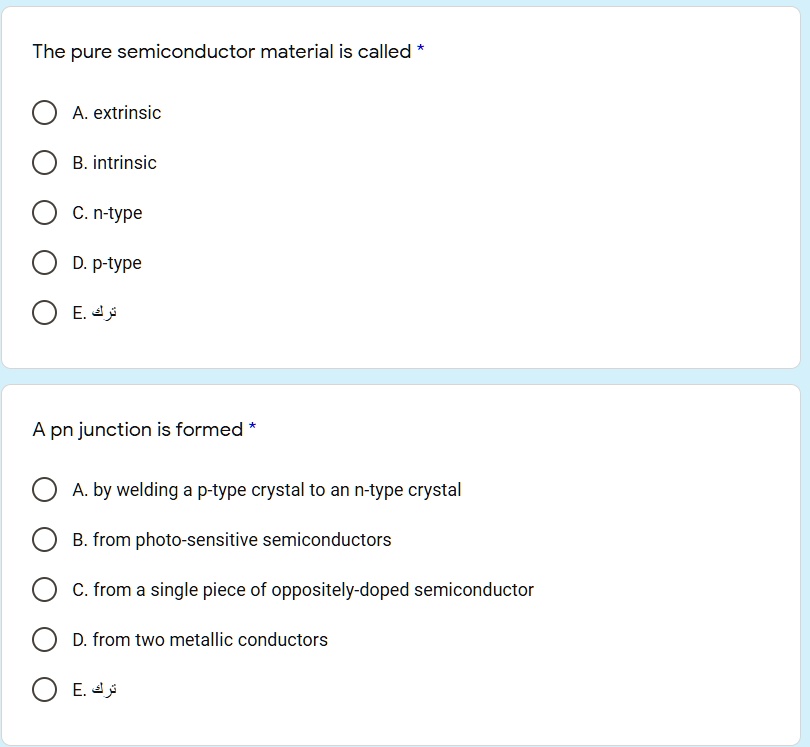This screenshot has height=747, width=810.
Task: Click the pure semiconductor question title
Action: [x=220, y=51]
